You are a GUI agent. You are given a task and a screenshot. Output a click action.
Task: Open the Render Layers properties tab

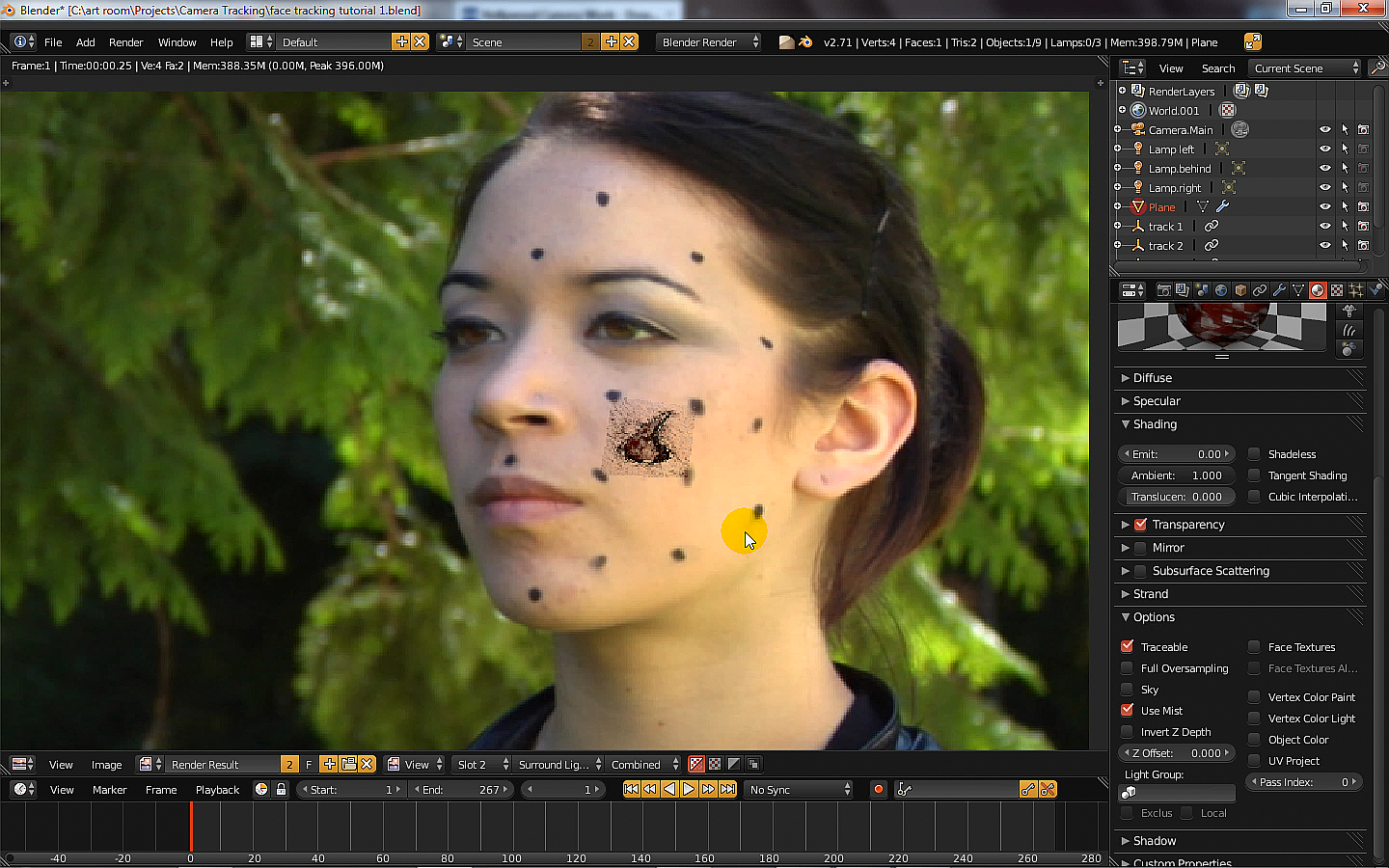coord(1184,290)
